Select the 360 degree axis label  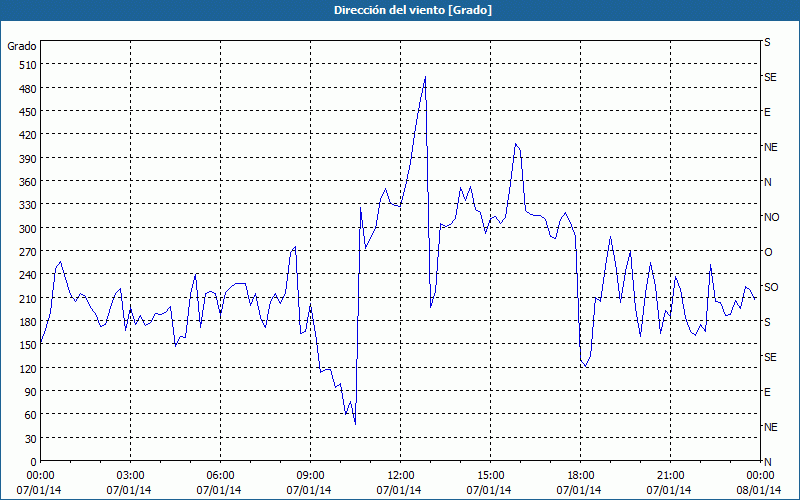tap(28, 182)
